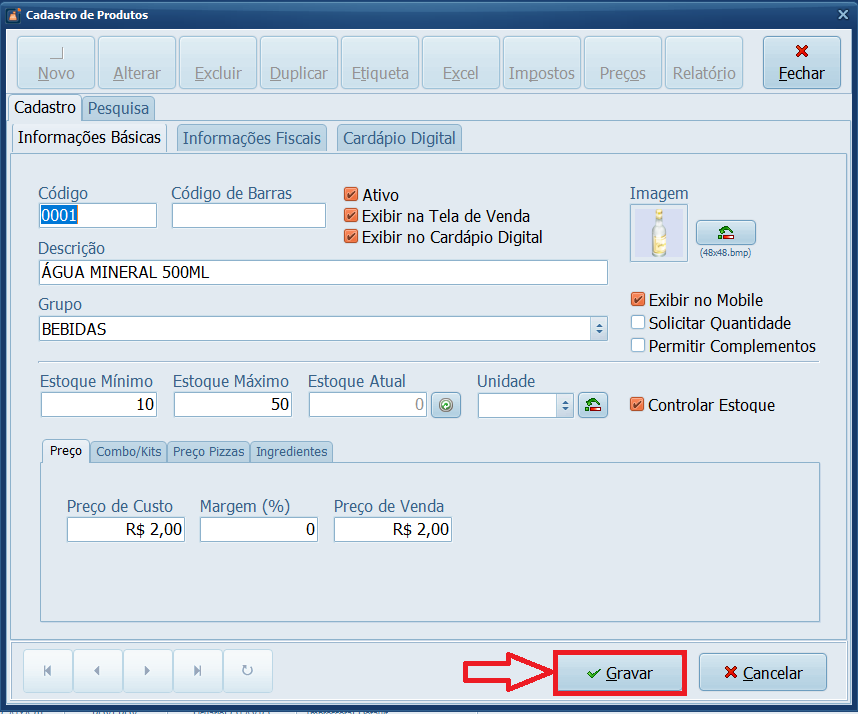Refresh the current record
This screenshot has width=858, height=714.
point(247,672)
